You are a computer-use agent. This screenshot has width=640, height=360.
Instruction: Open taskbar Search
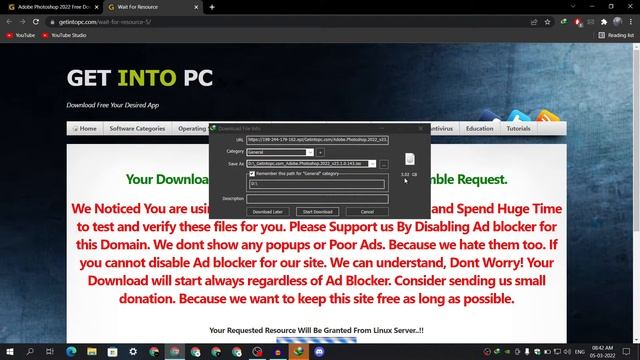pos(30,352)
